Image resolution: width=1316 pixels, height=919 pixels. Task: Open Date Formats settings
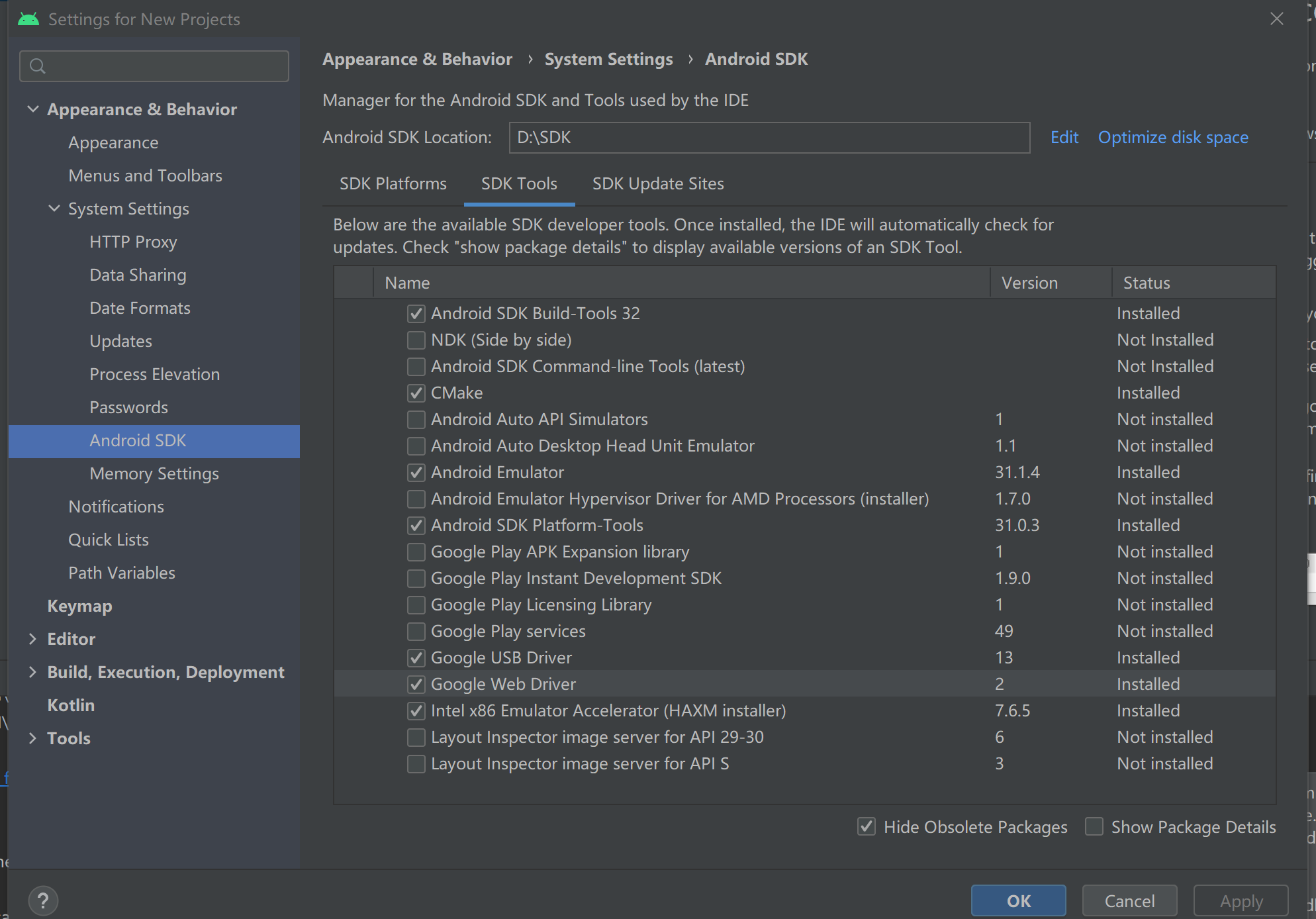tap(140, 308)
